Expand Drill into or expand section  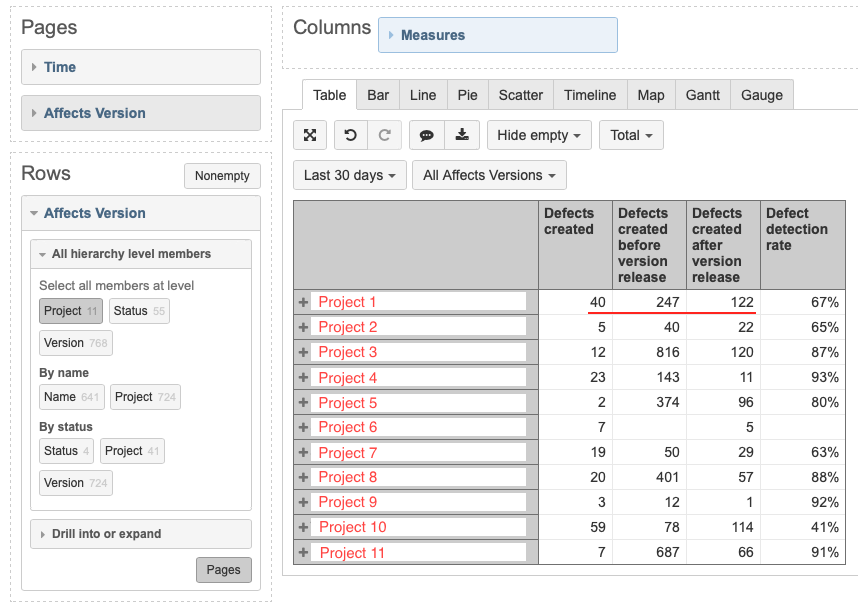141,534
